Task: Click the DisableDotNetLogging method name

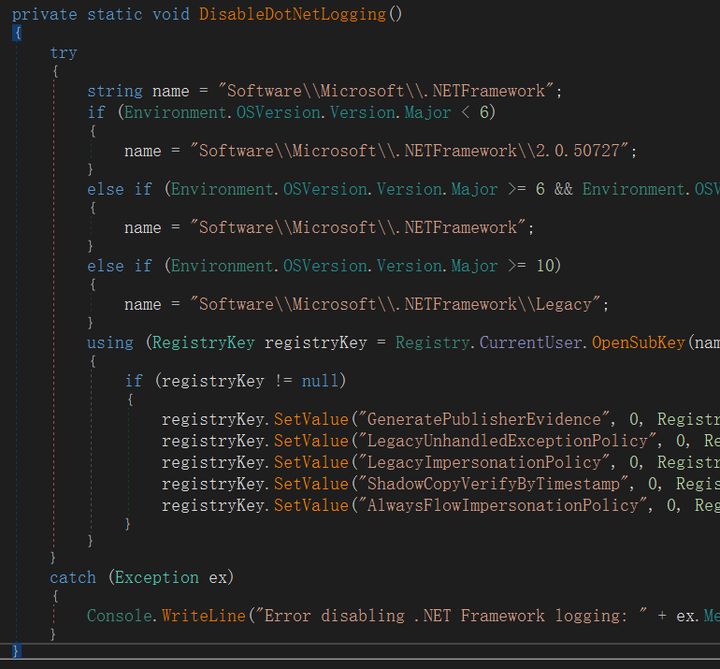Action: tap(294, 14)
